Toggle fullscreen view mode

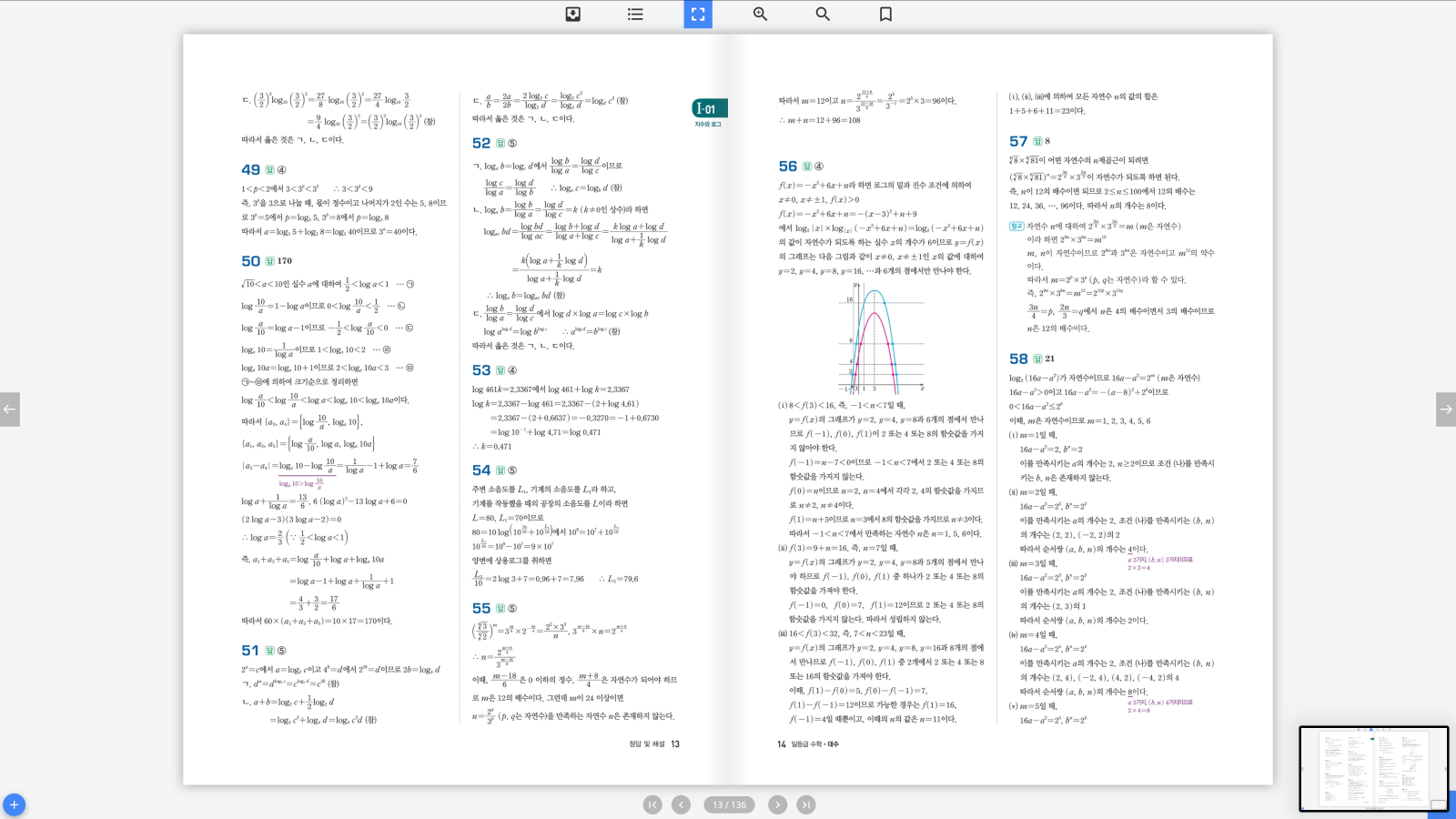pos(698,15)
